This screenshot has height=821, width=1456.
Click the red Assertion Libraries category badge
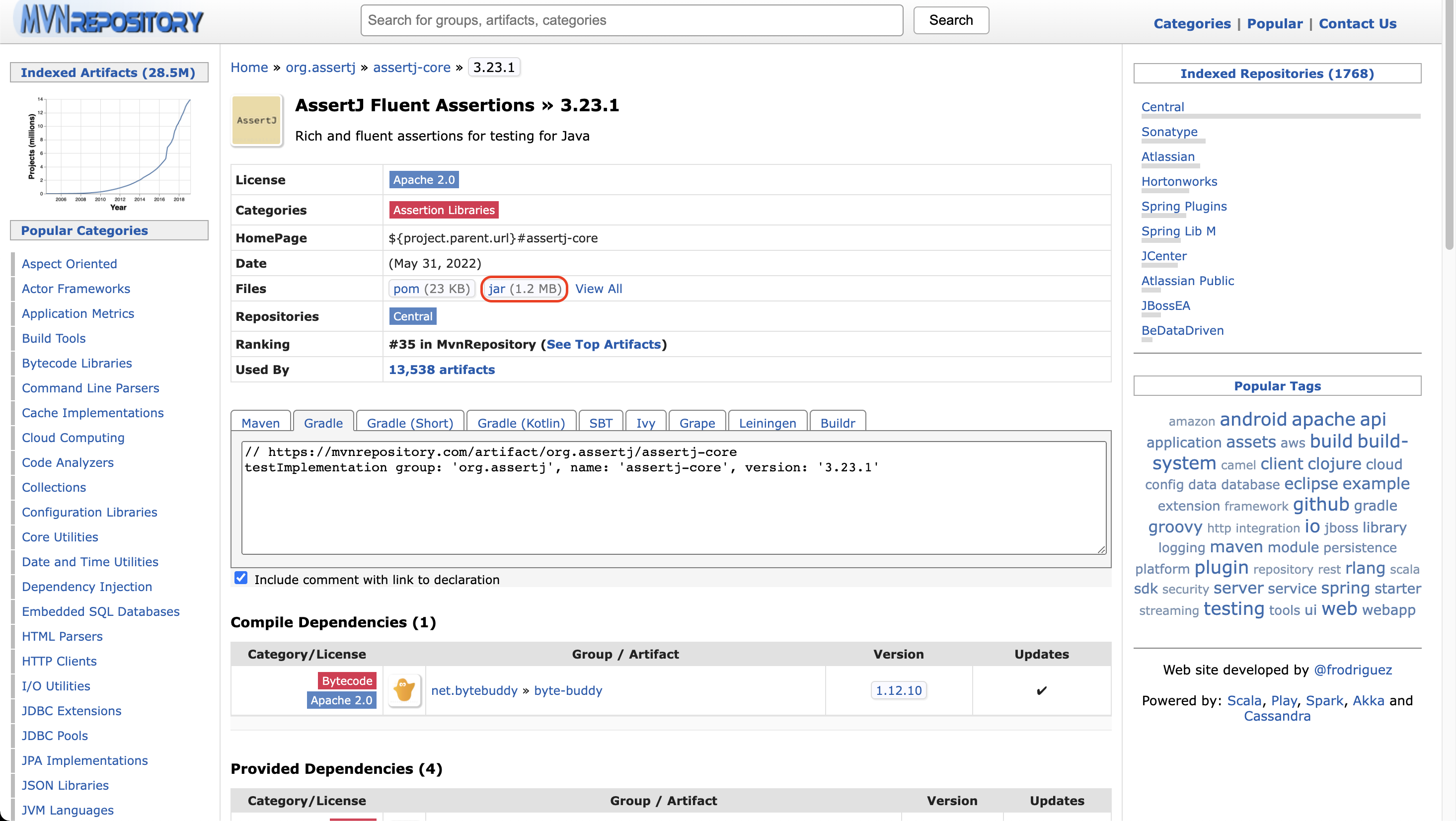point(444,210)
